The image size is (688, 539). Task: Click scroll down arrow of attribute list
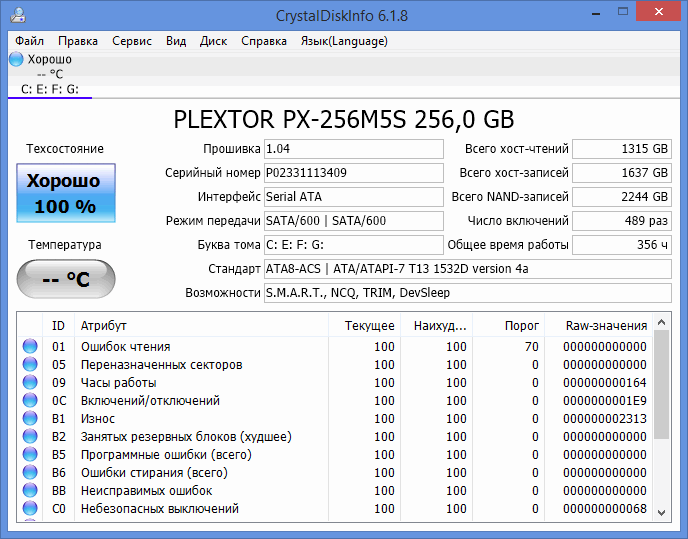[662, 513]
